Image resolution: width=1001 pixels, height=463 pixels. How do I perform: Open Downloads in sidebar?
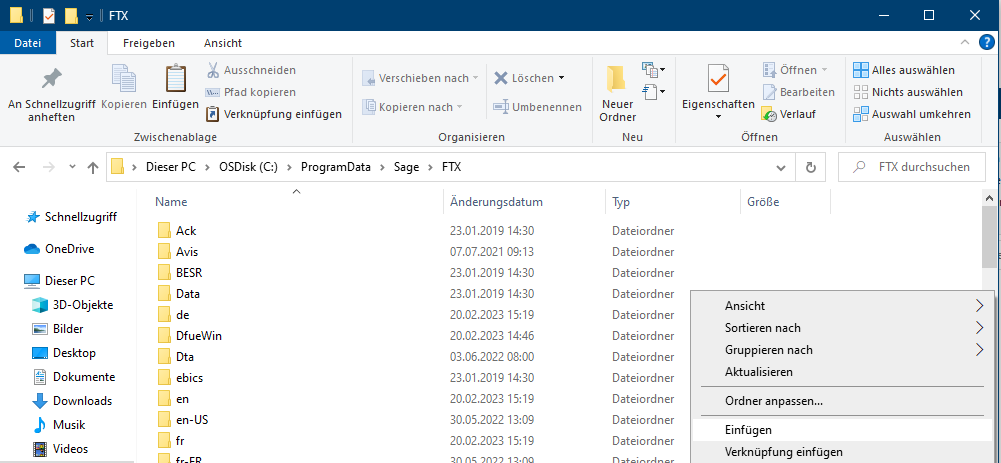72,401
